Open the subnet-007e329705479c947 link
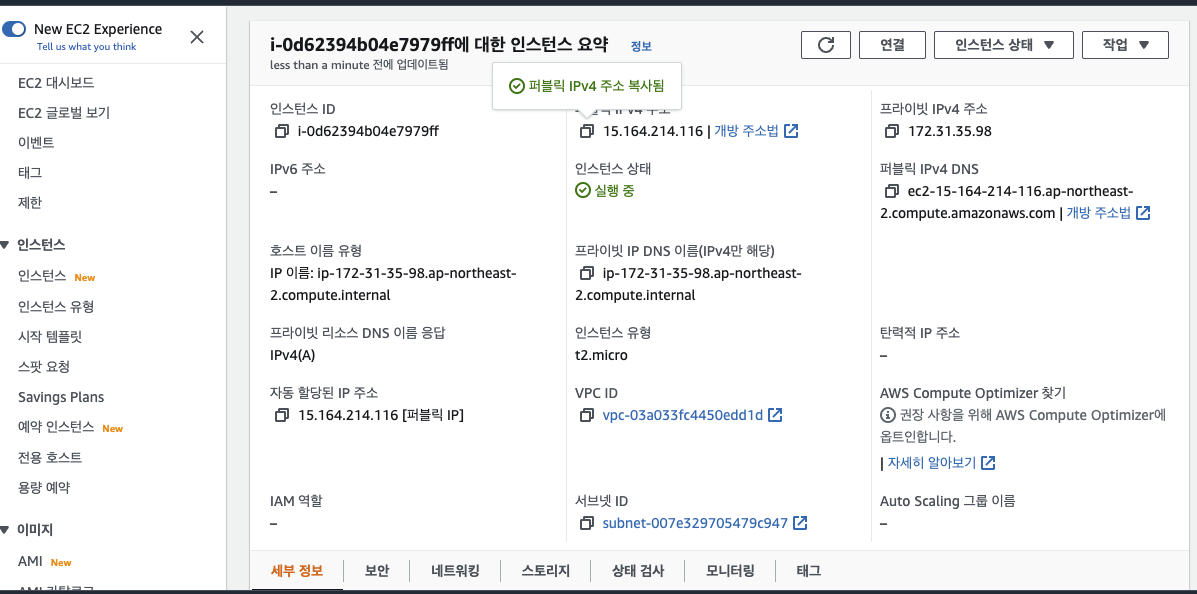The height and width of the screenshot is (594, 1197). click(695, 524)
